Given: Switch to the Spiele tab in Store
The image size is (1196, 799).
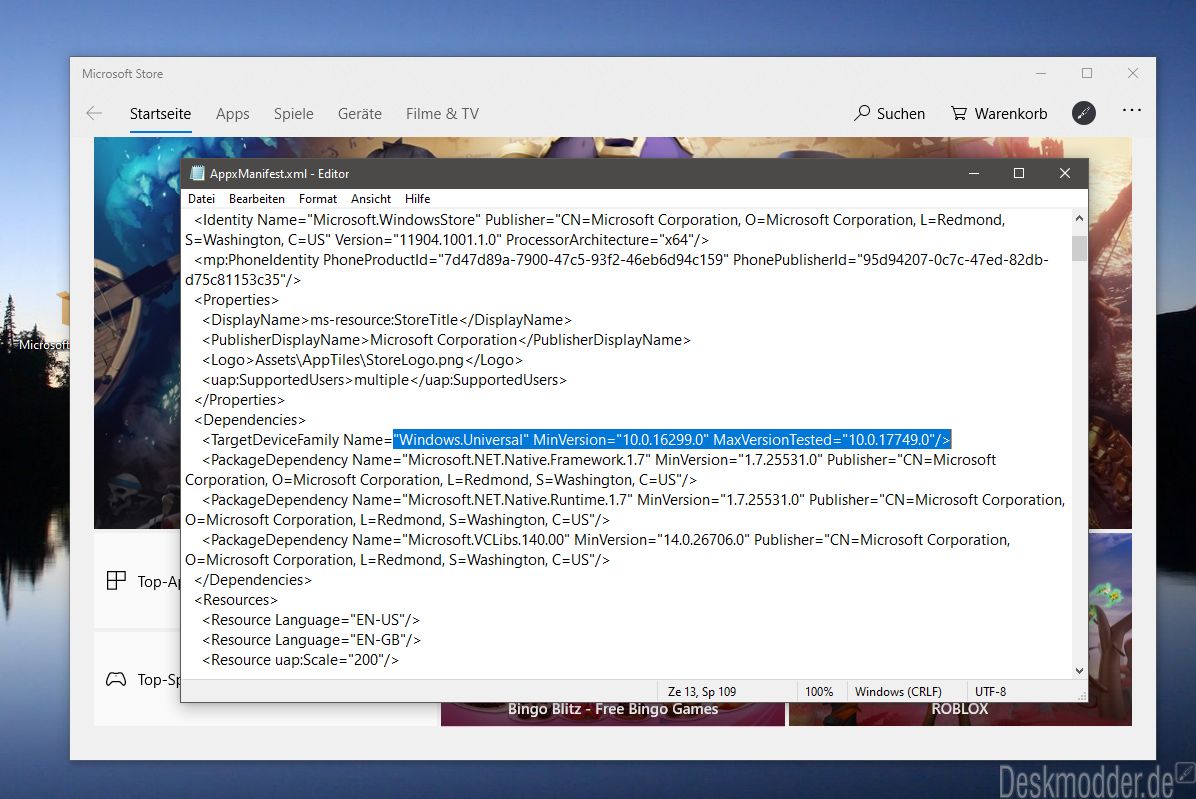Looking at the screenshot, I should [x=294, y=114].
